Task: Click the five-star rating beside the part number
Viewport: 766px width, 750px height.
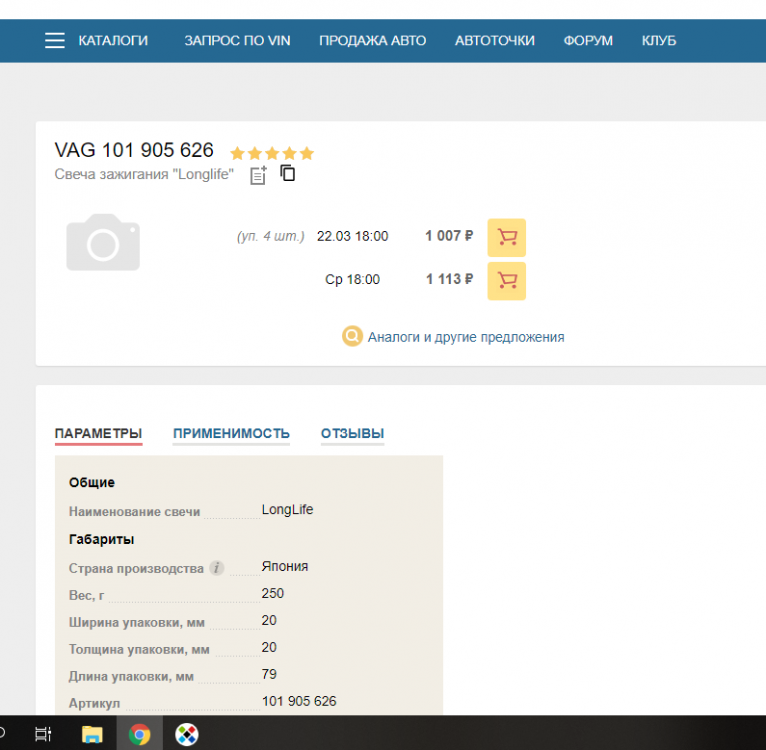Action: pos(272,153)
